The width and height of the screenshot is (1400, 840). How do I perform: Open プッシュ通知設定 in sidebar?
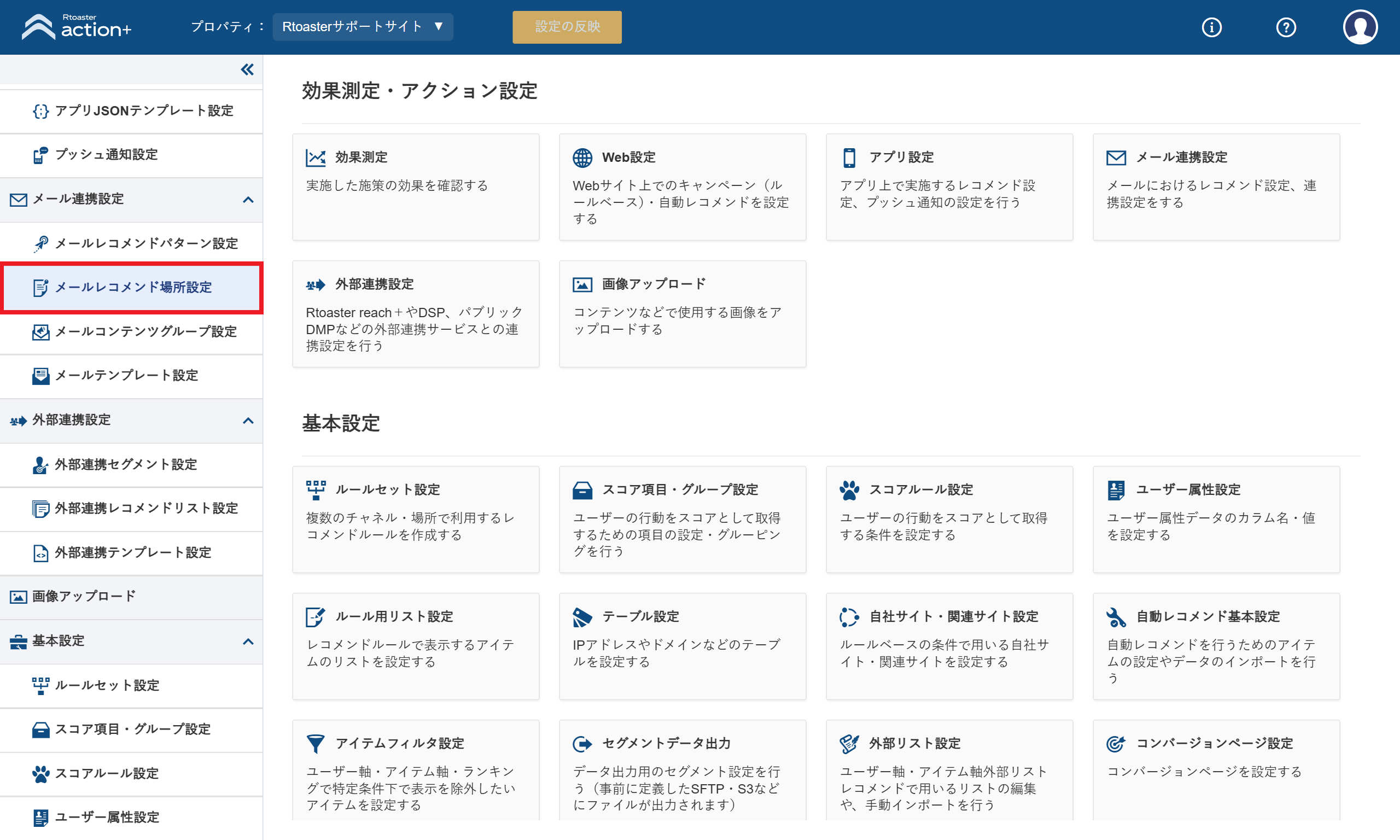point(131,155)
